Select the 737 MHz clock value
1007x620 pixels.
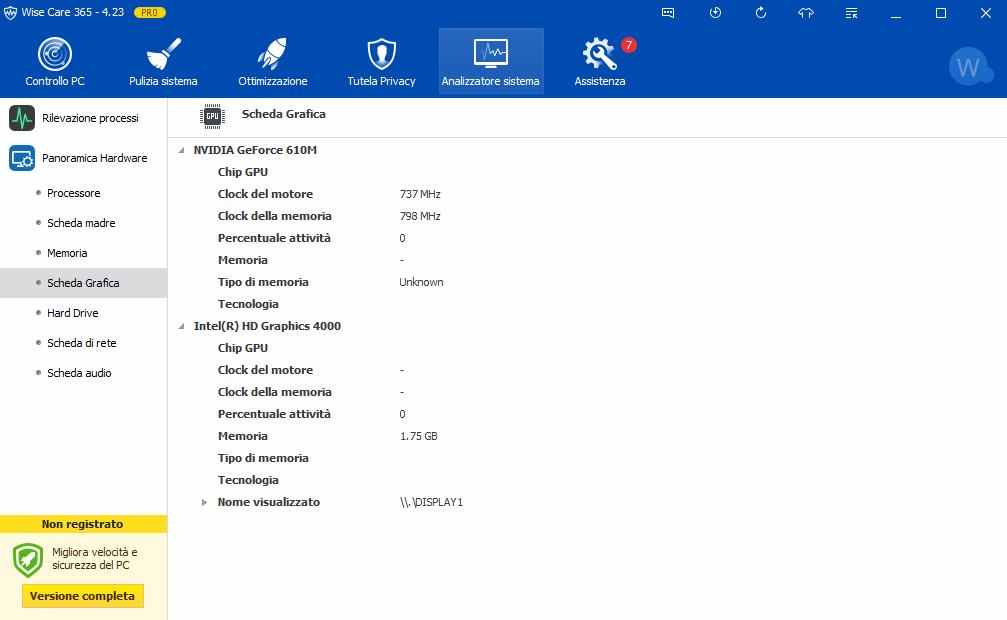pos(420,194)
